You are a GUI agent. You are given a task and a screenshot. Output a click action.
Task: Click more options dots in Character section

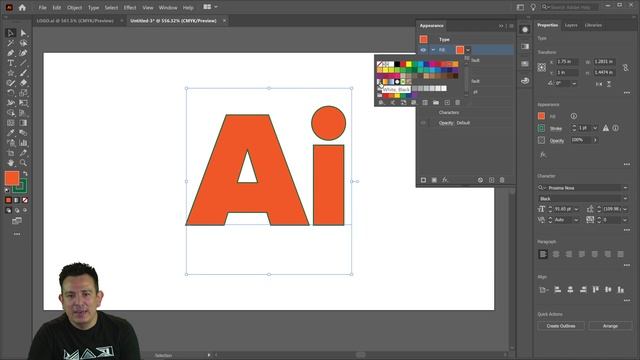pyautogui.click(x=627, y=230)
